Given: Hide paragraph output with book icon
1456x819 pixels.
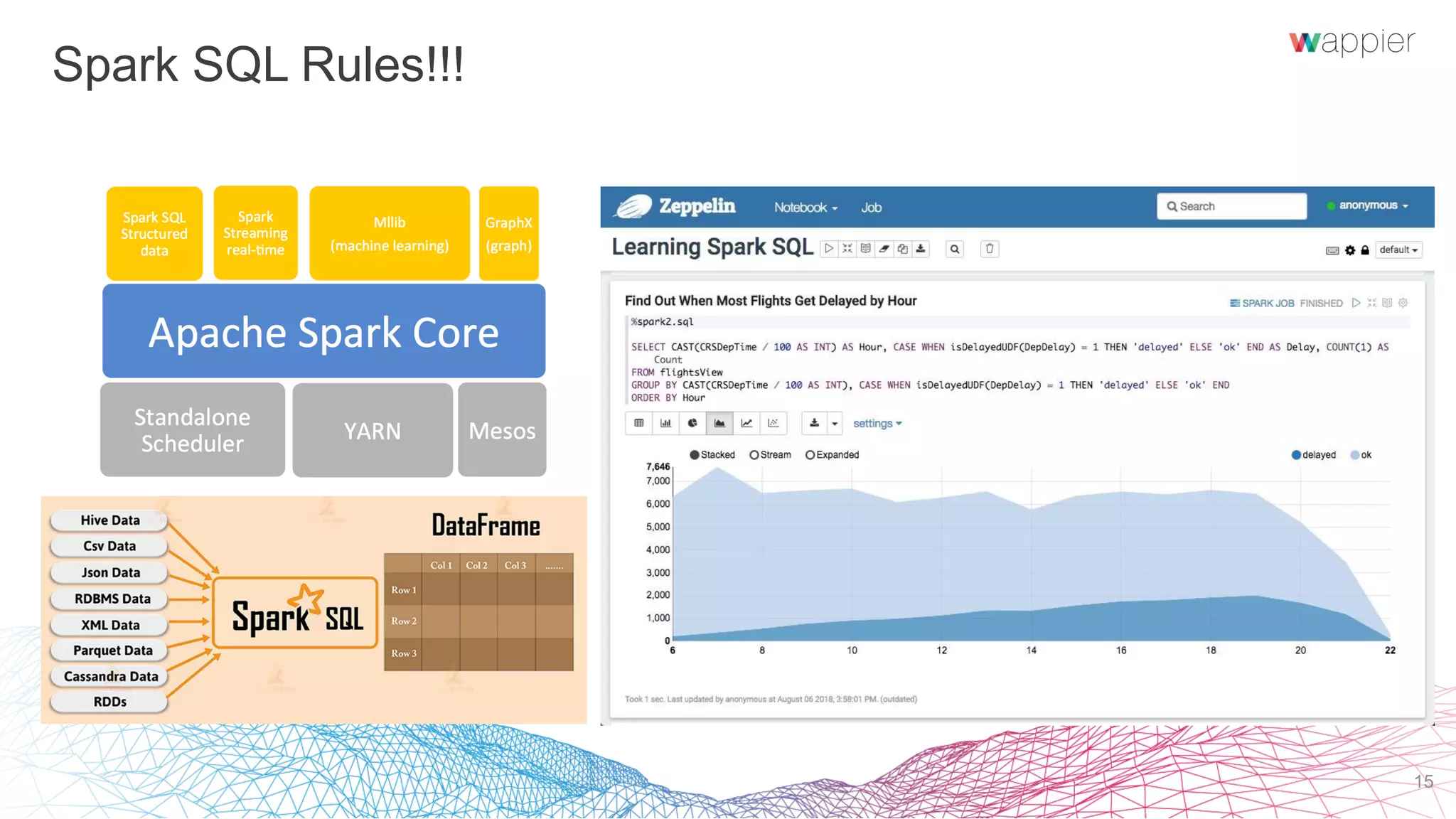Looking at the screenshot, I should tap(1387, 303).
